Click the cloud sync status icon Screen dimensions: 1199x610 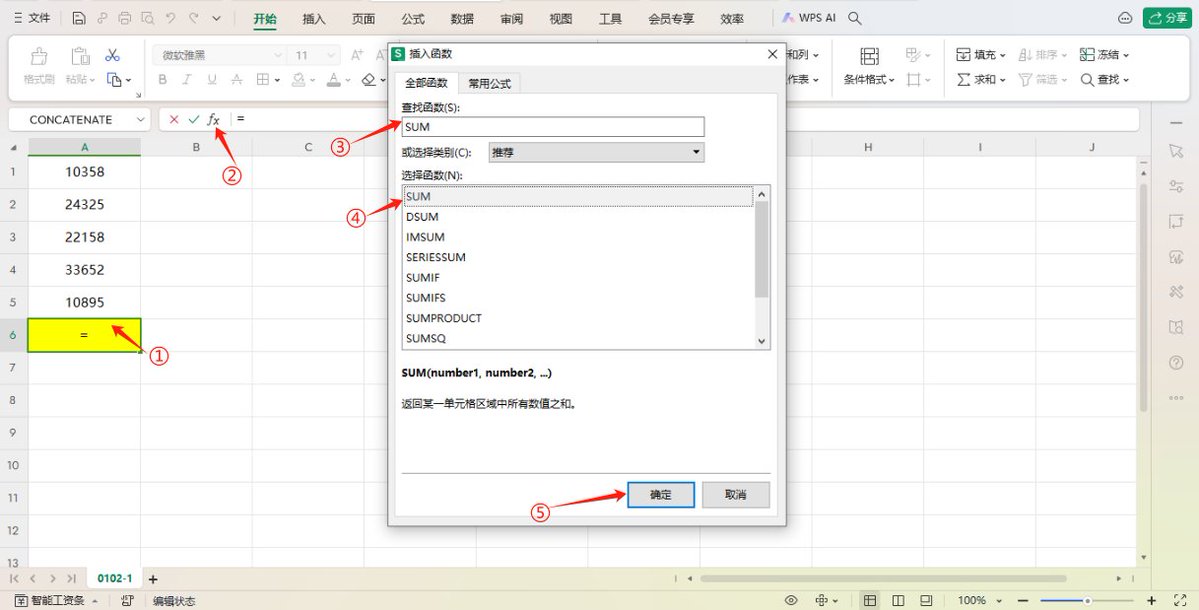coord(1125,18)
